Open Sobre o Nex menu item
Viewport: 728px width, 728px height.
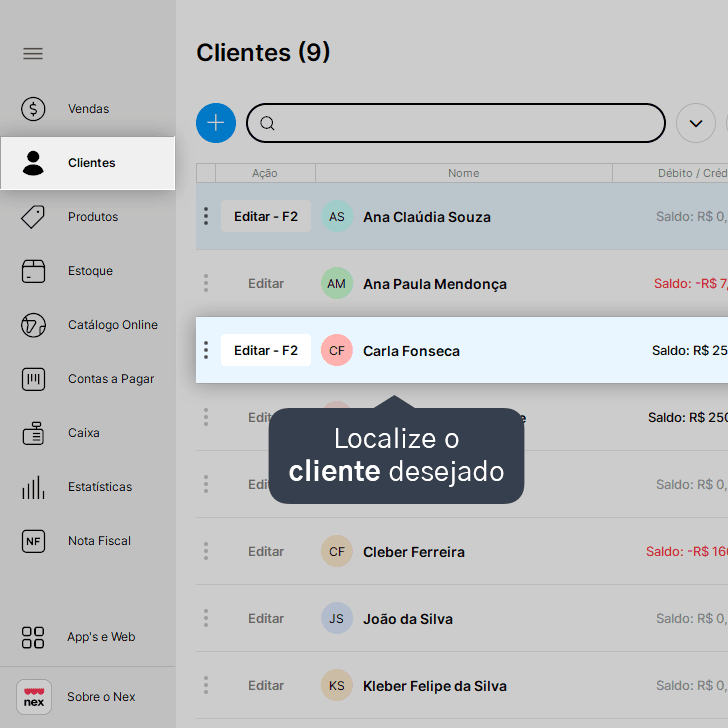(x=101, y=697)
